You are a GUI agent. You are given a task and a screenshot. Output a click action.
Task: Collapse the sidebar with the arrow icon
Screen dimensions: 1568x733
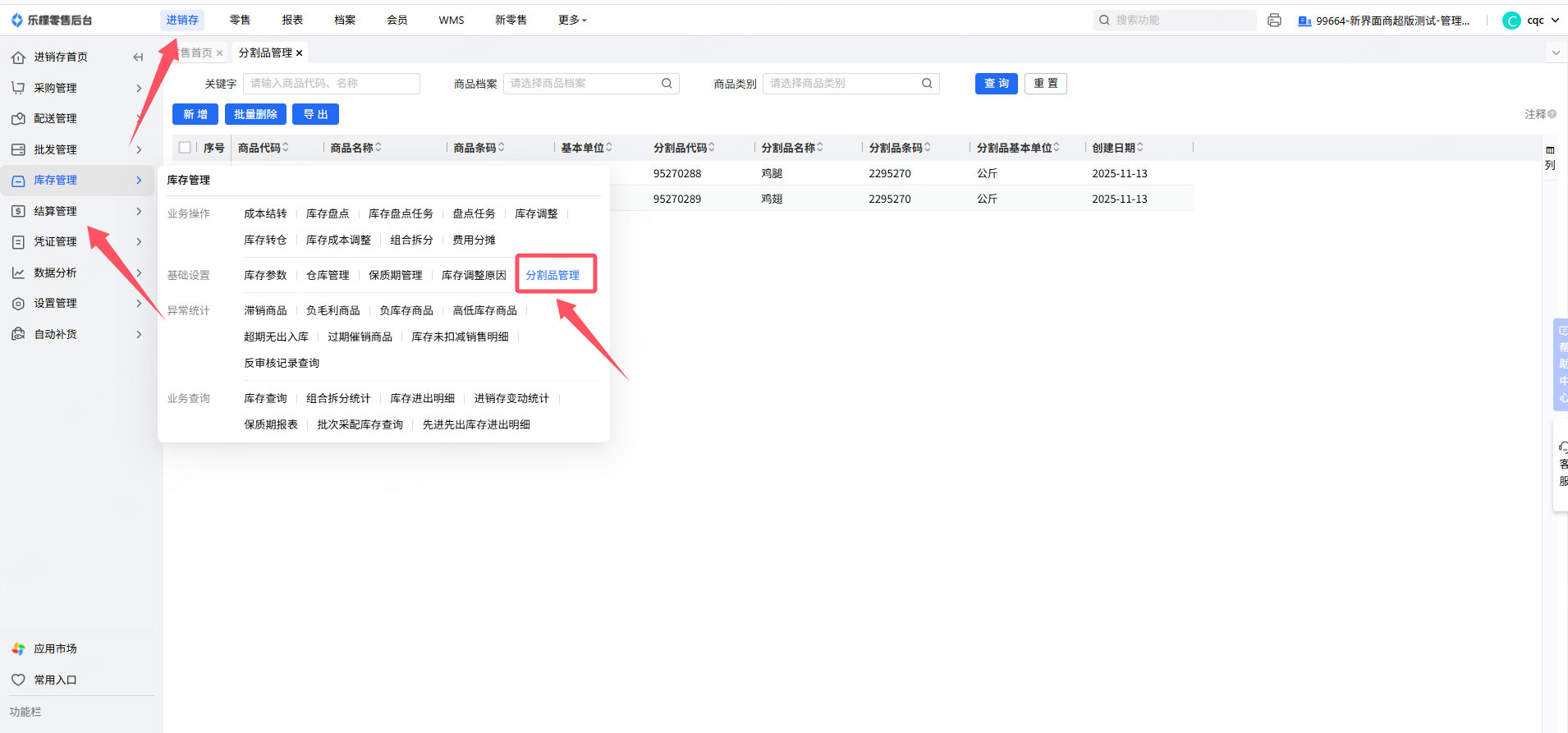[x=138, y=57]
